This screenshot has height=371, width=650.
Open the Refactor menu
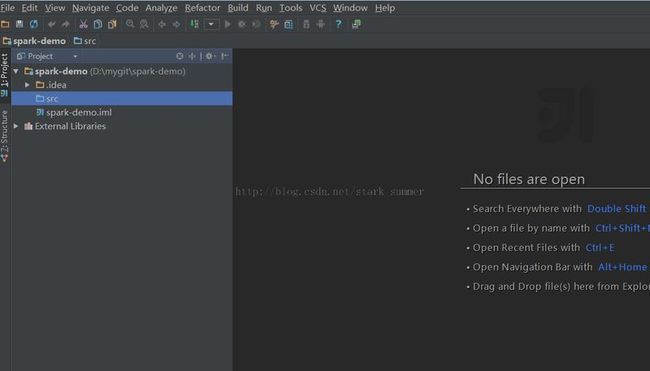pos(202,8)
